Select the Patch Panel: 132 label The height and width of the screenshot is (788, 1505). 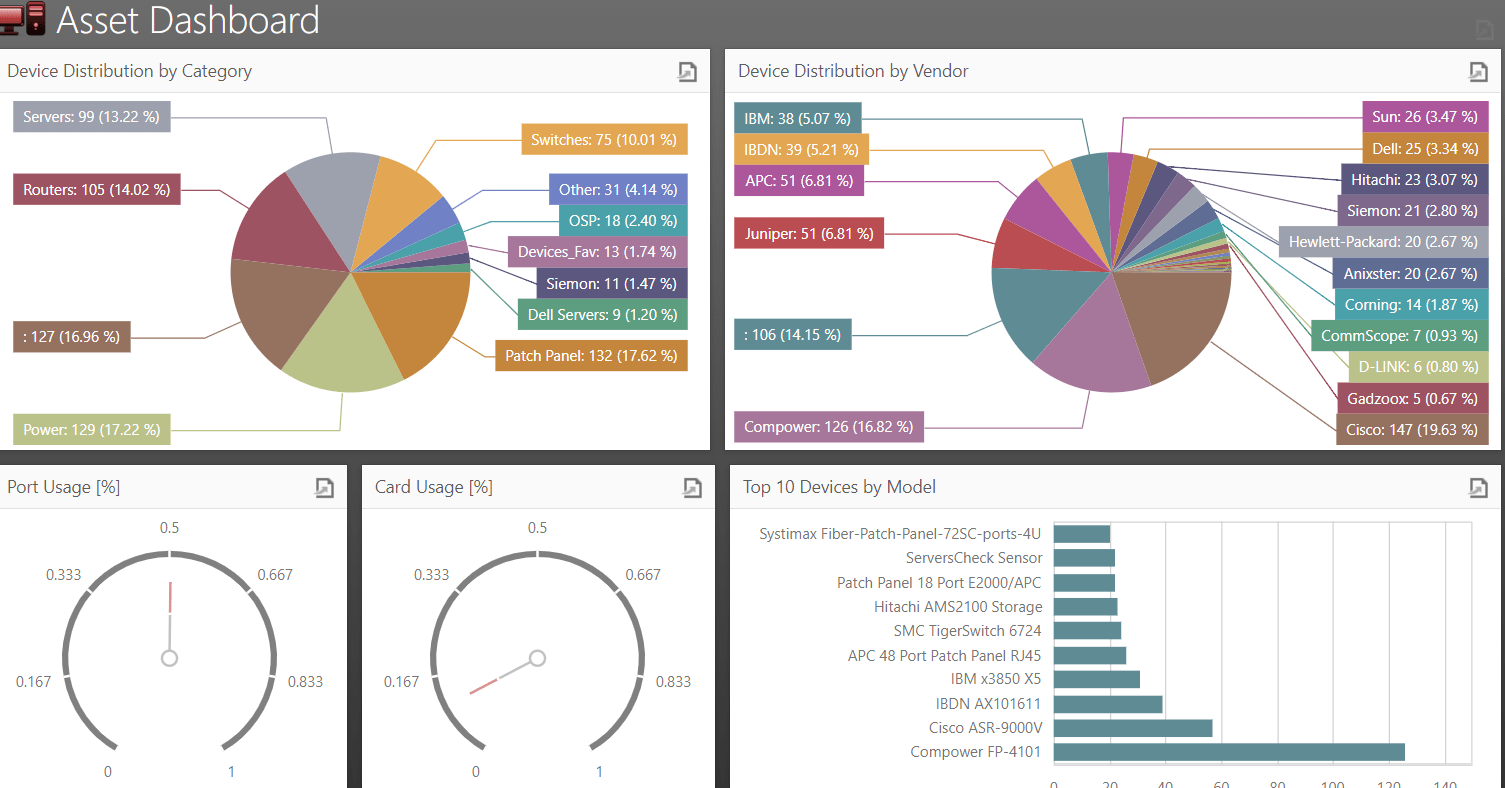[x=591, y=355]
